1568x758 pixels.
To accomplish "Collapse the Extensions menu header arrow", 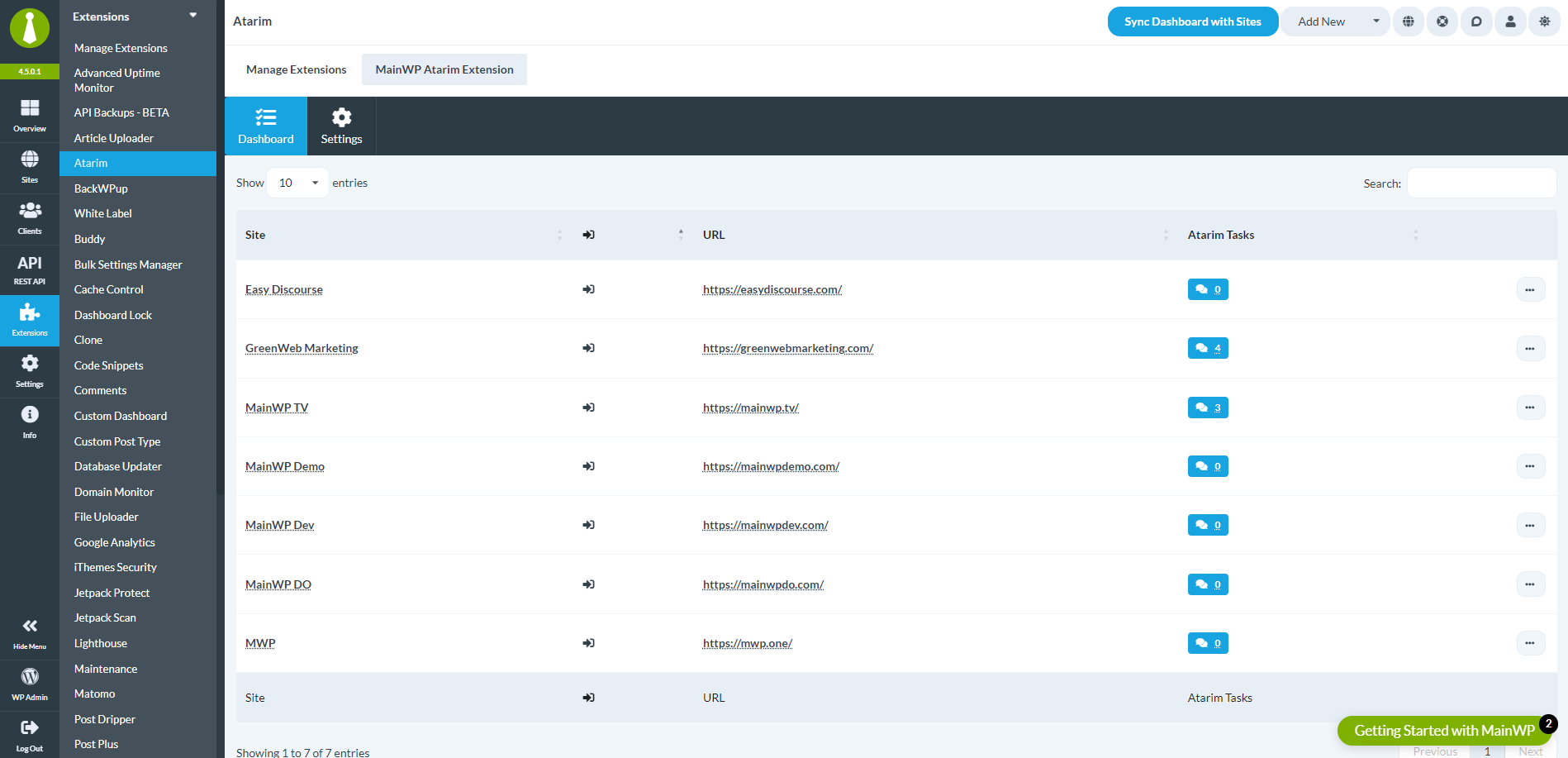I will [x=193, y=16].
